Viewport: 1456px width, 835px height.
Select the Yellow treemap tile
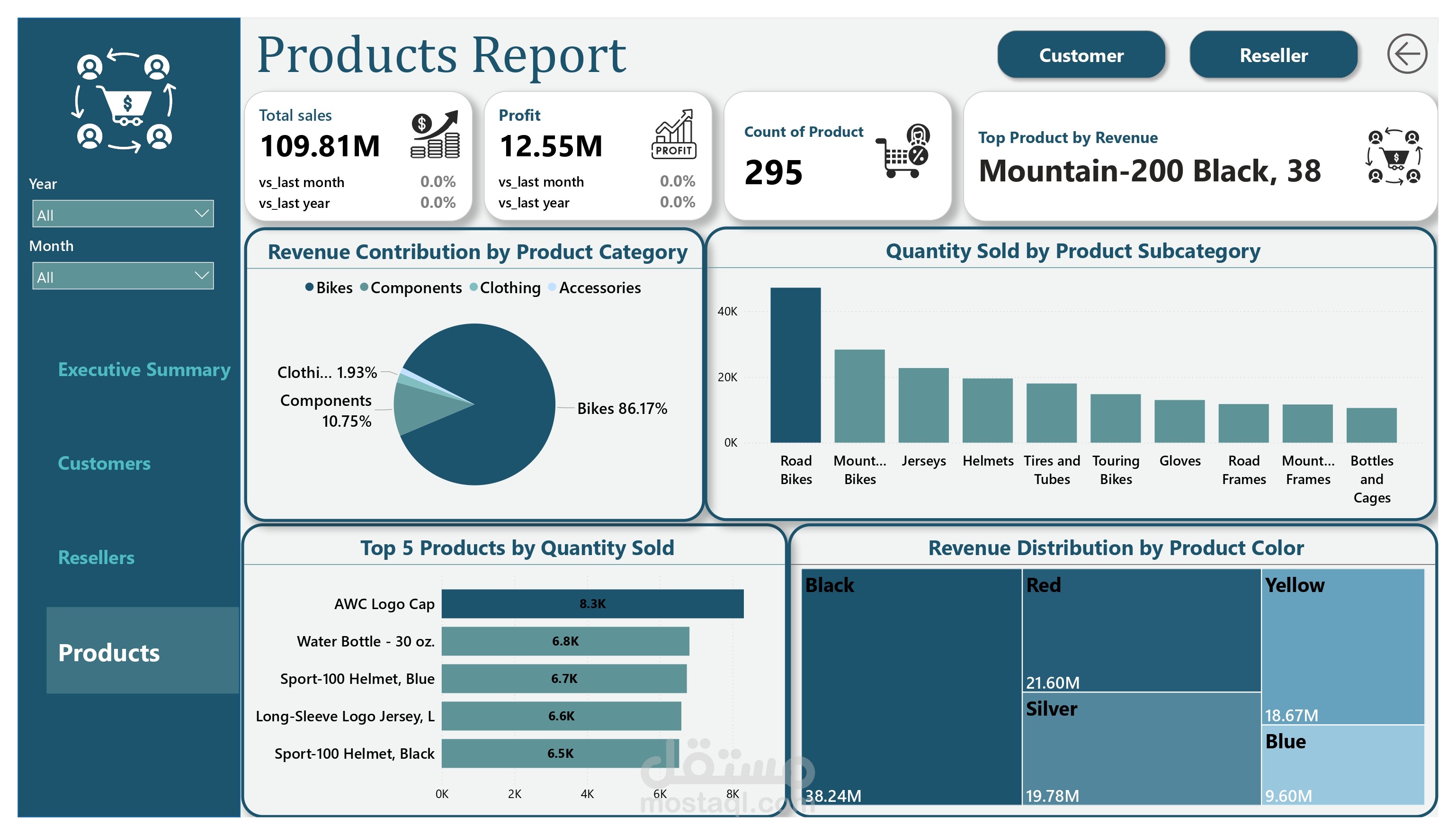(1344, 646)
